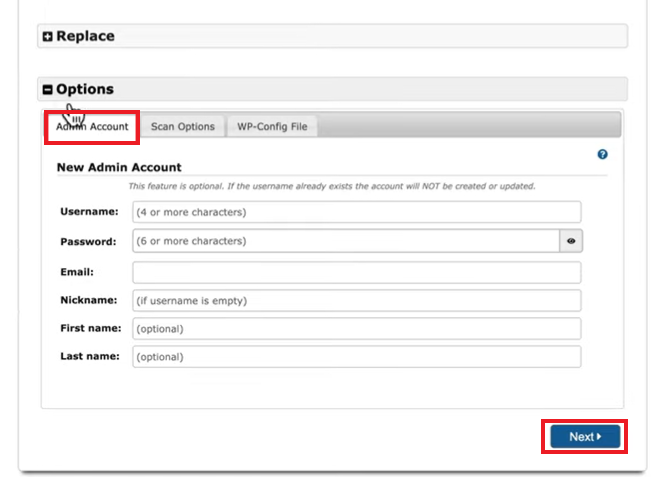The image size is (667, 477).
Task: Click the First name field
Action: [x=356, y=328]
